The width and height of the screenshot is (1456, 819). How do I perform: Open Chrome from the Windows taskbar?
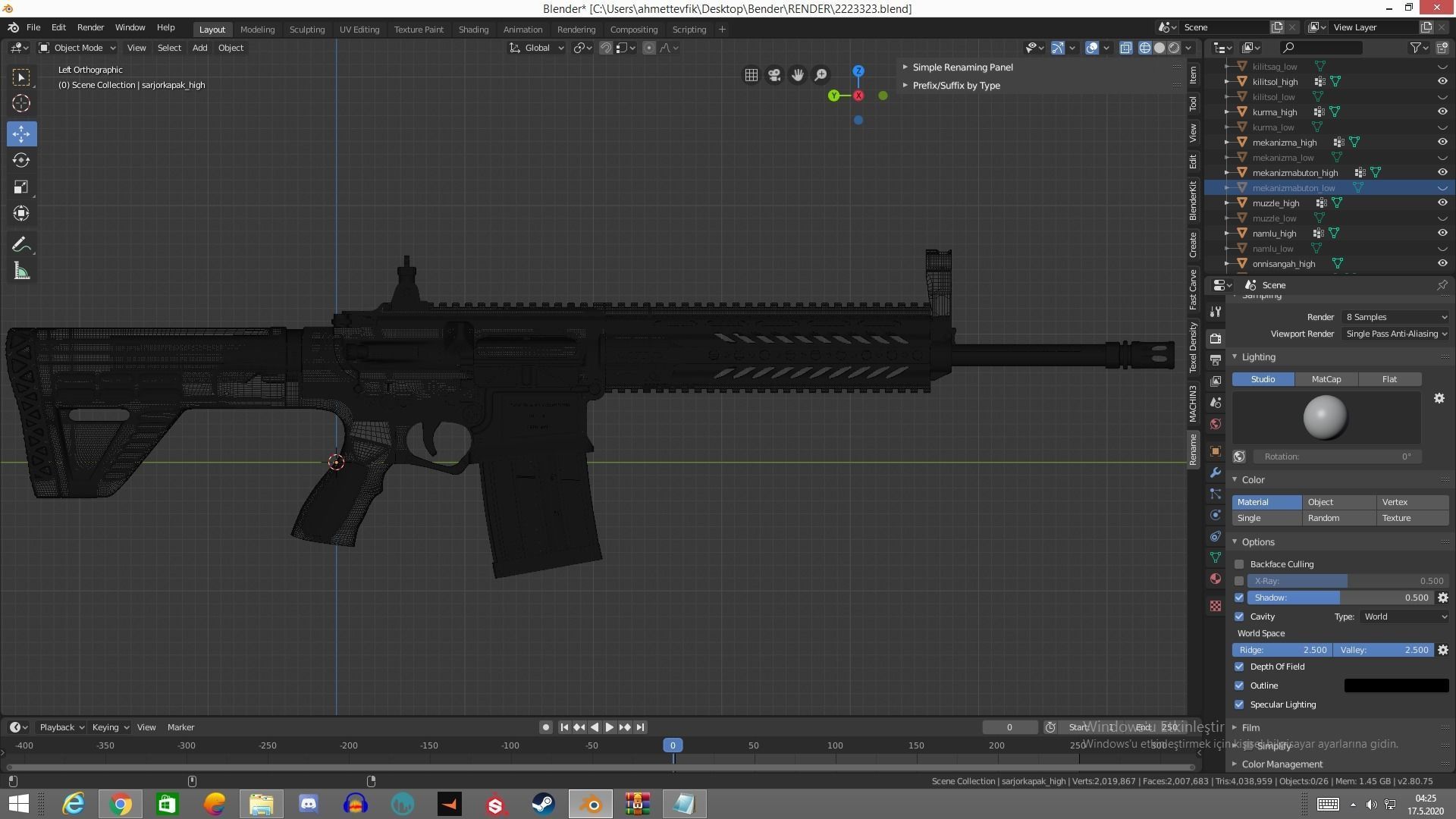[x=120, y=804]
